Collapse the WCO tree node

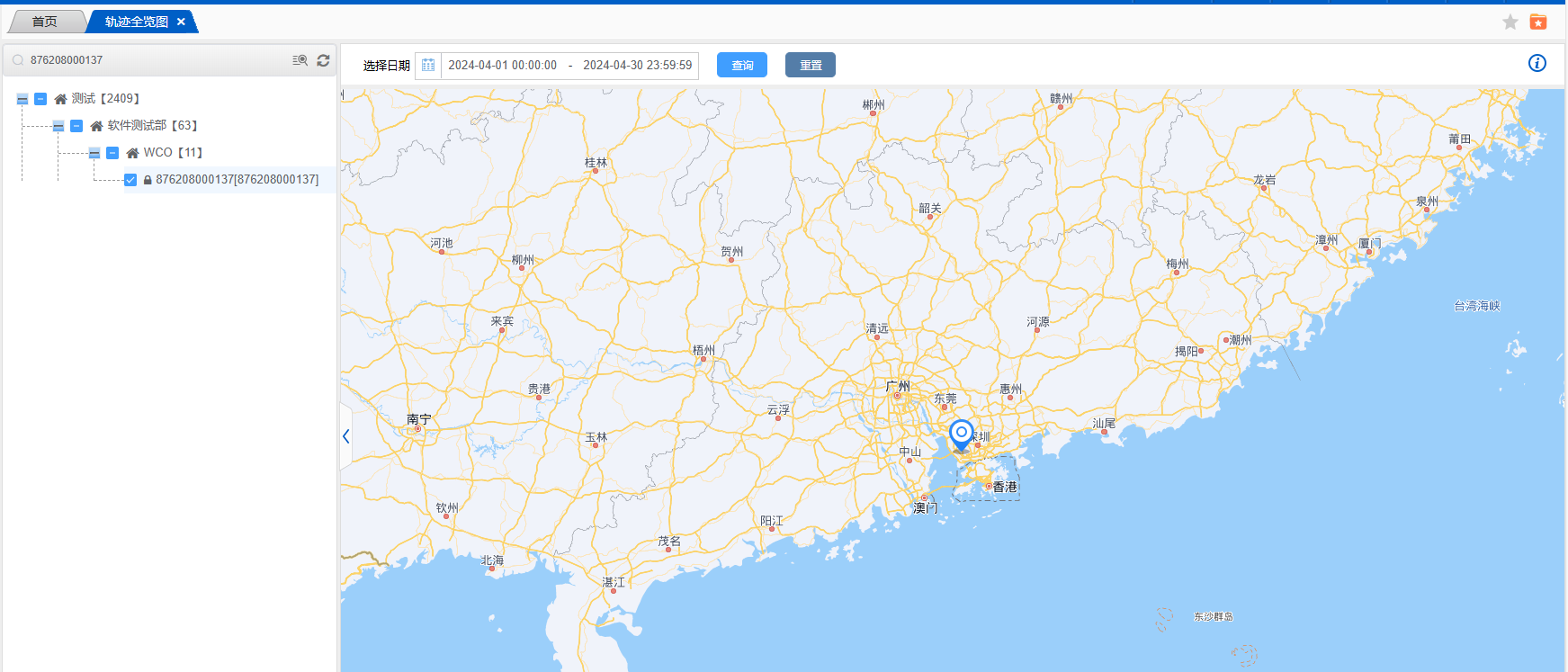pos(94,153)
